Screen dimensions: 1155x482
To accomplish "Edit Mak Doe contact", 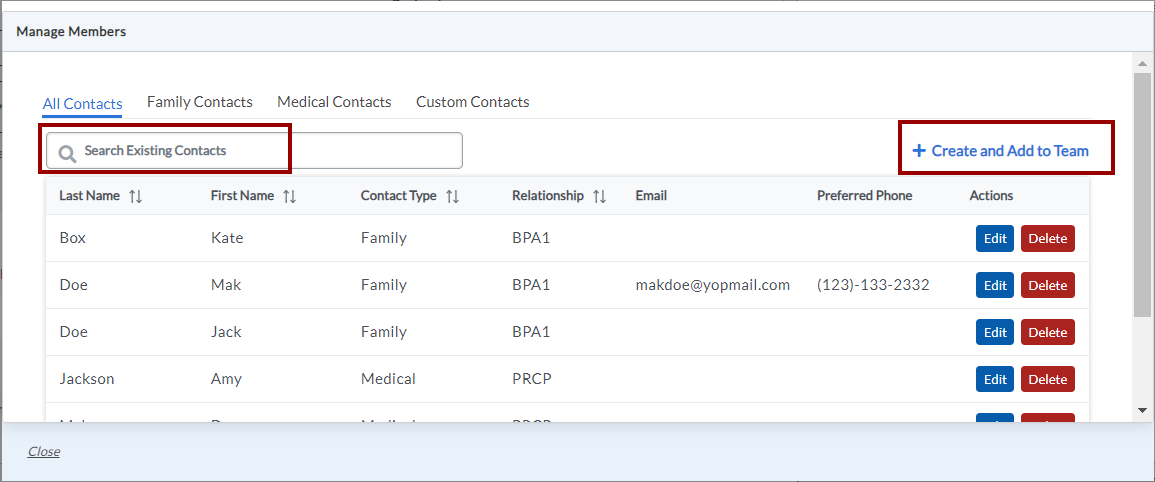I will click(x=995, y=286).
